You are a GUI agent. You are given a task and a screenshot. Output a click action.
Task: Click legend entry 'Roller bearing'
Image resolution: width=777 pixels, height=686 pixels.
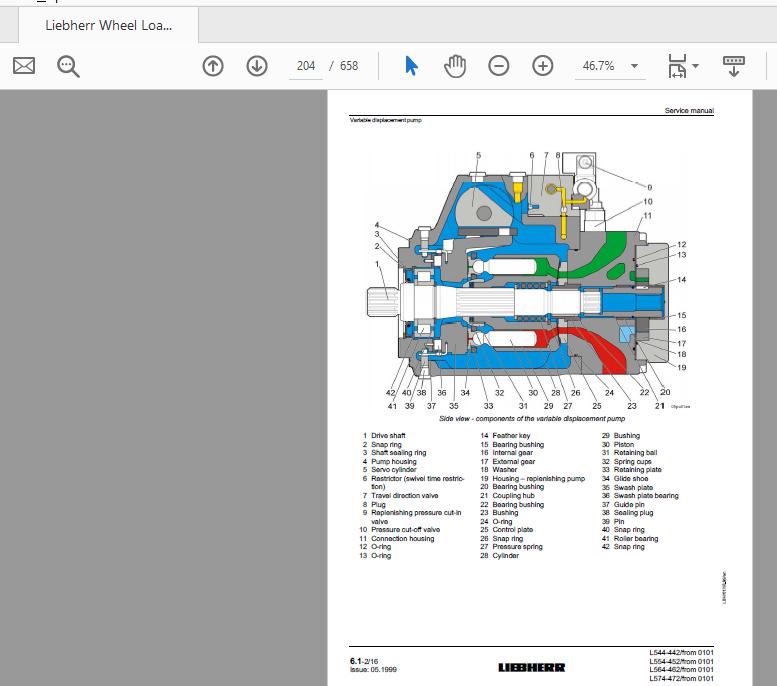click(636, 539)
